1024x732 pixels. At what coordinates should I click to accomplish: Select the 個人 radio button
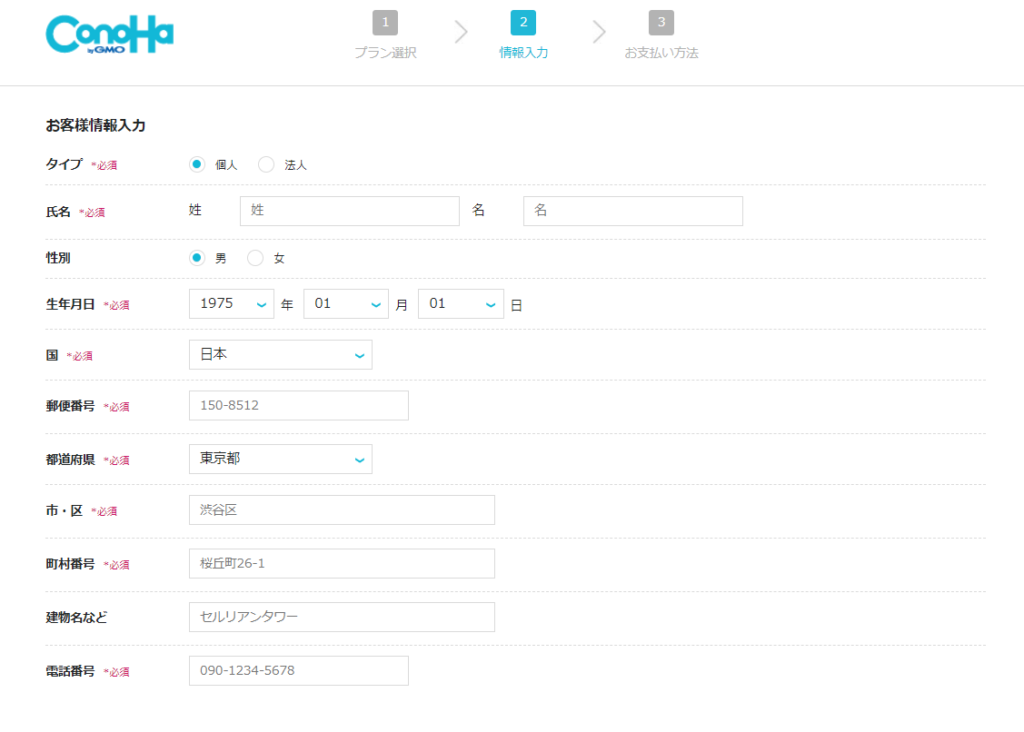point(197,164)
